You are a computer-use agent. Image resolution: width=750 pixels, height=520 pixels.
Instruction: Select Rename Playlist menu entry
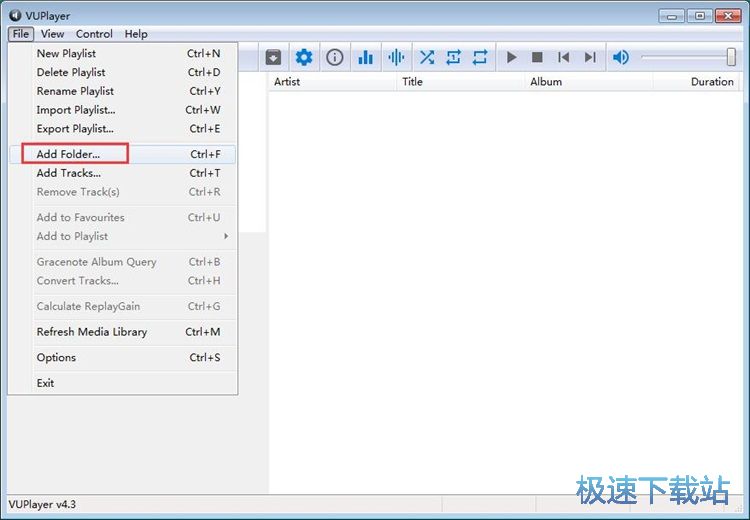(x=122, y=91)
